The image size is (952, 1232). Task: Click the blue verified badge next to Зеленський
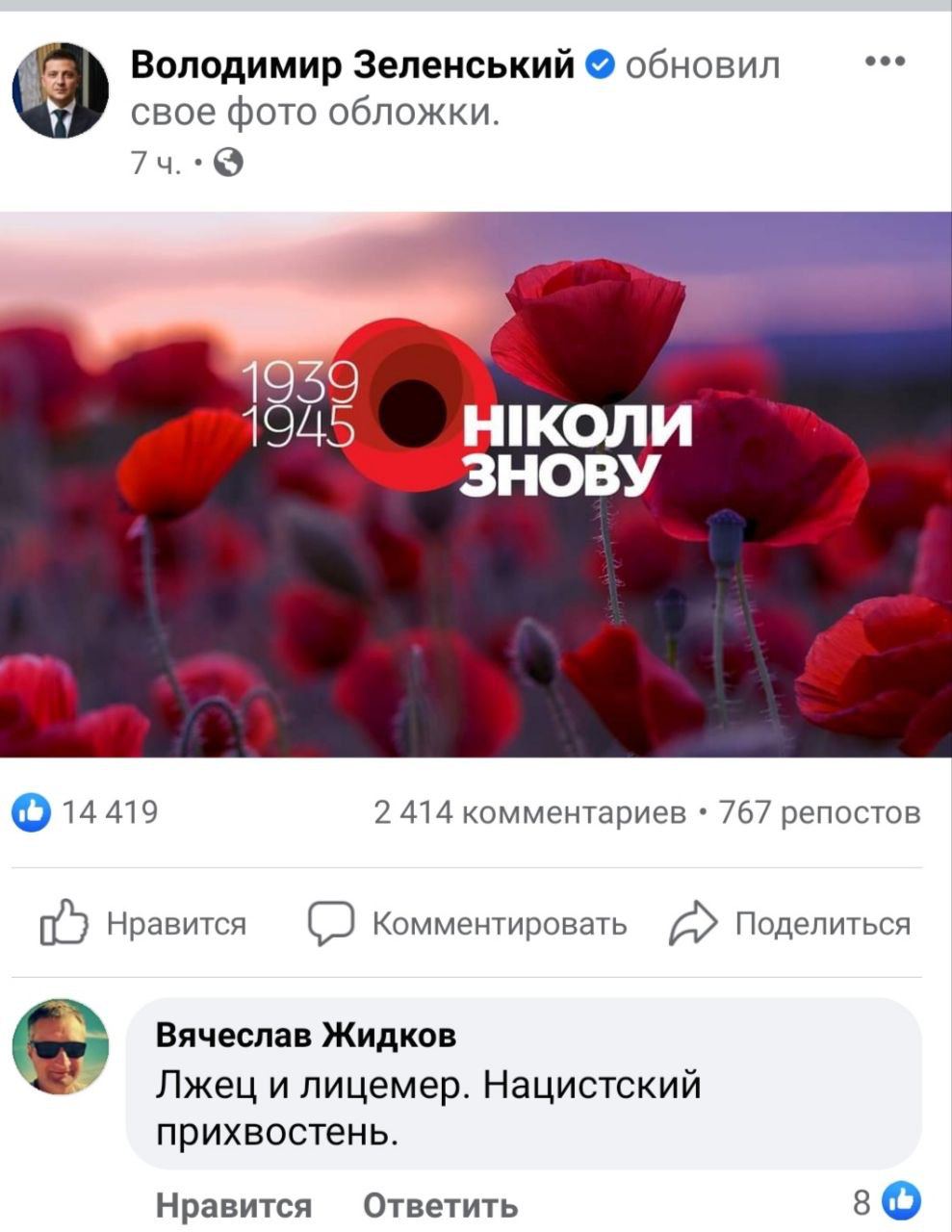click(601, 64)
